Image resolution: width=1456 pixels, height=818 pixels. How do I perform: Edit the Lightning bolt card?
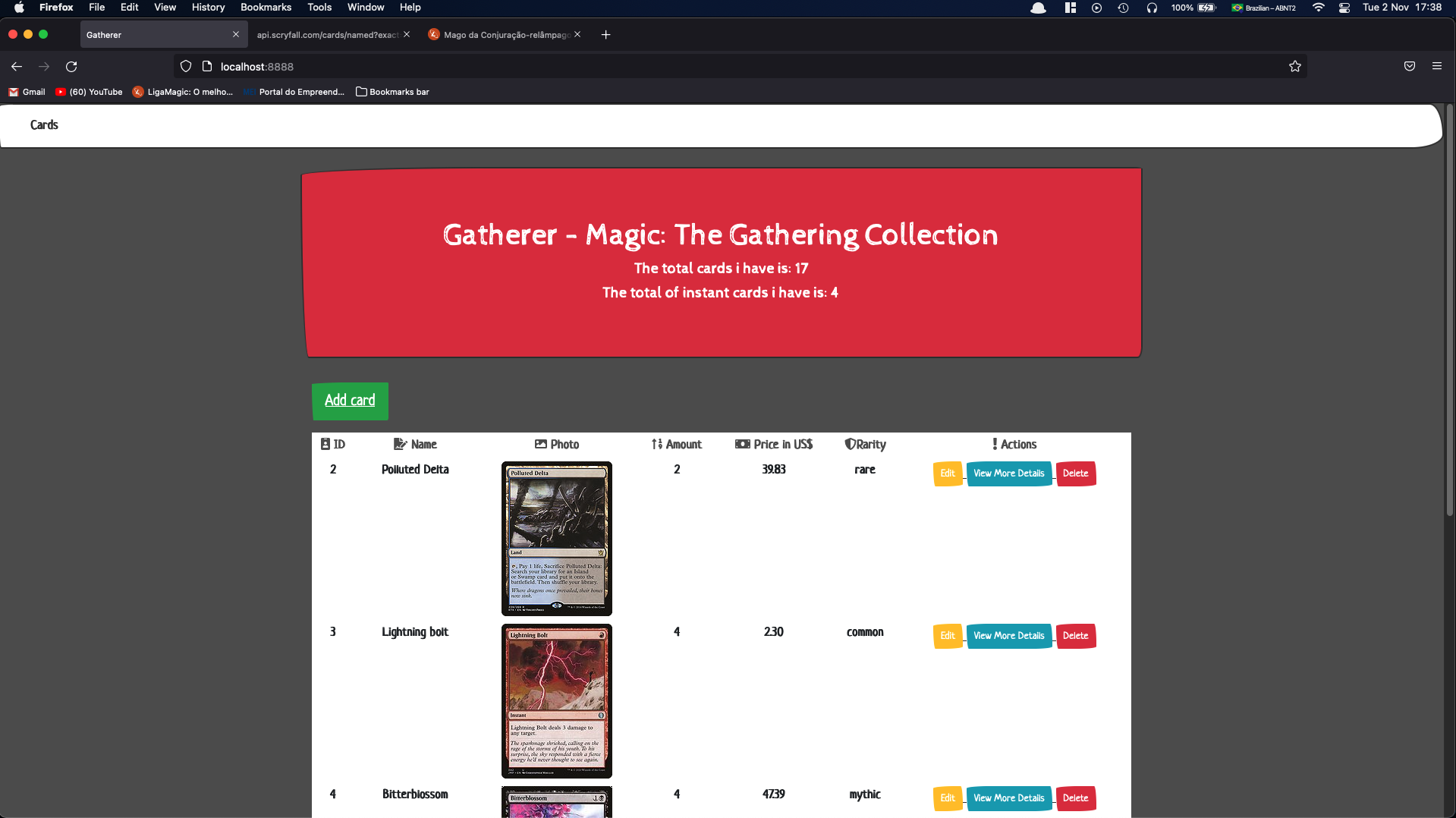[948, 636]
